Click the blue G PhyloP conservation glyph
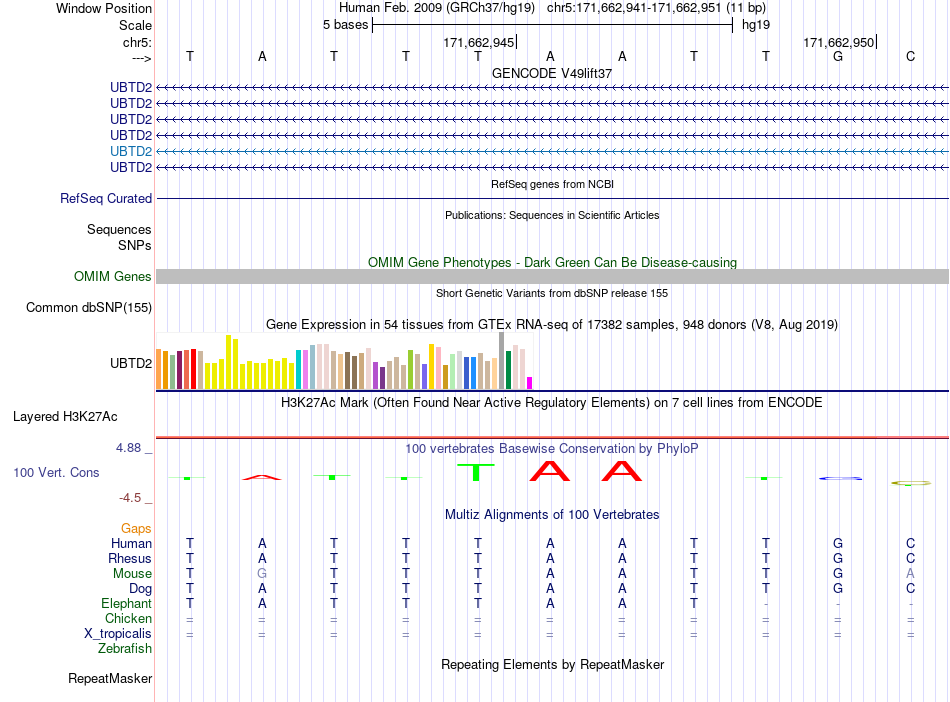Viewport: 950px width, 702px height. click(x=840, y=478)
